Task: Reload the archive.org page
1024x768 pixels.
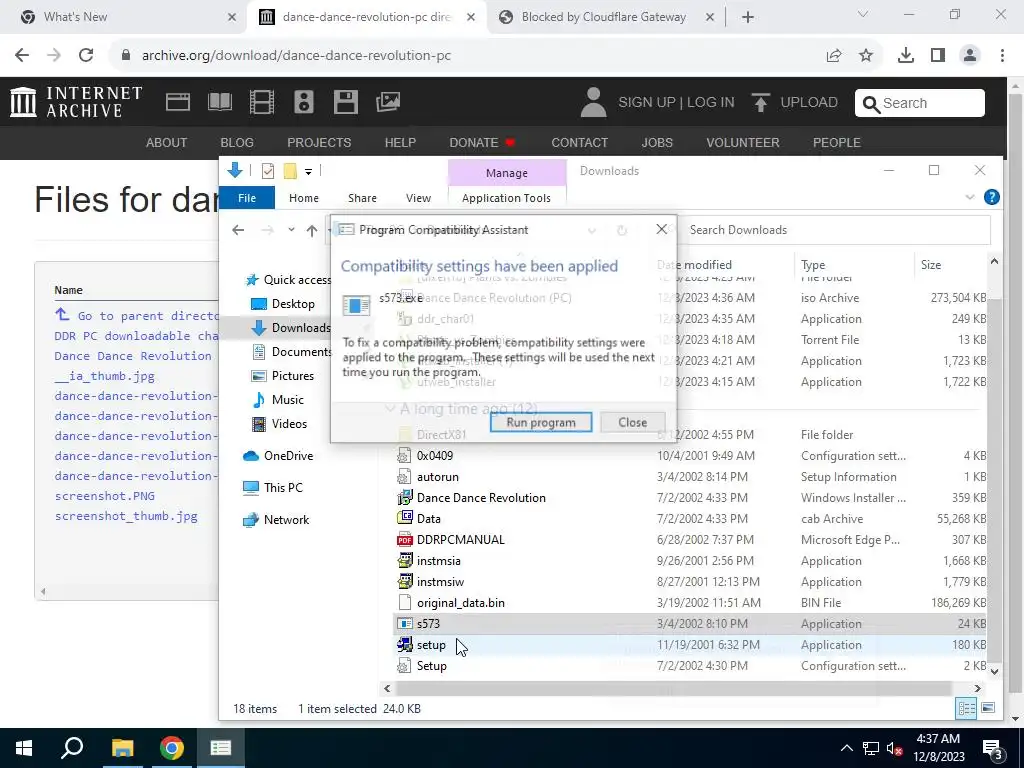Action: point(86,56)
